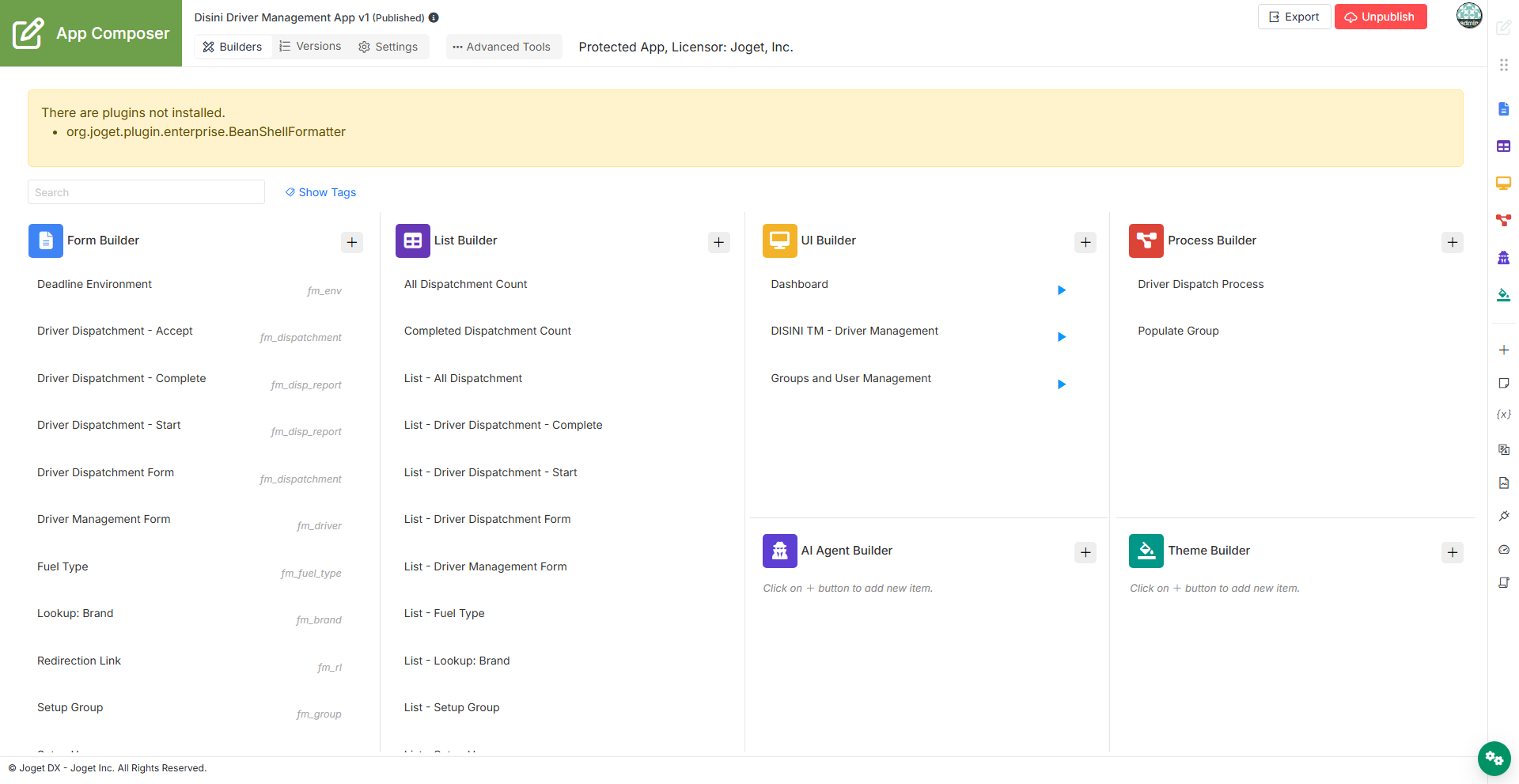The height and width of the screenshot is (784, 1519).
Task: Launch Groups and User Management play arrow
Action: (1062, 384)
